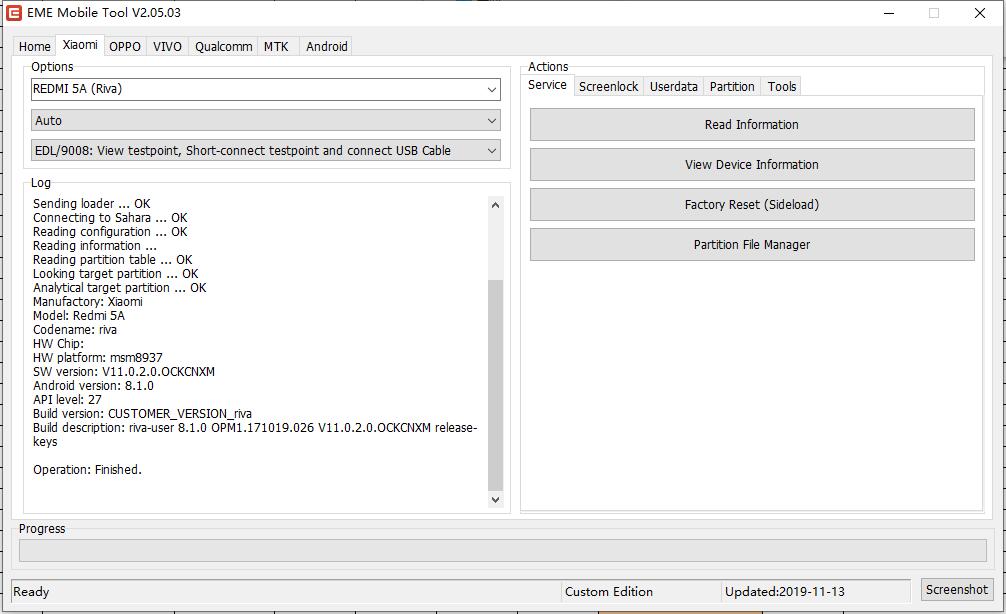
Task: Click the 'Ready' status bar text
Action: pyautogui.click(x=31, y=592)
